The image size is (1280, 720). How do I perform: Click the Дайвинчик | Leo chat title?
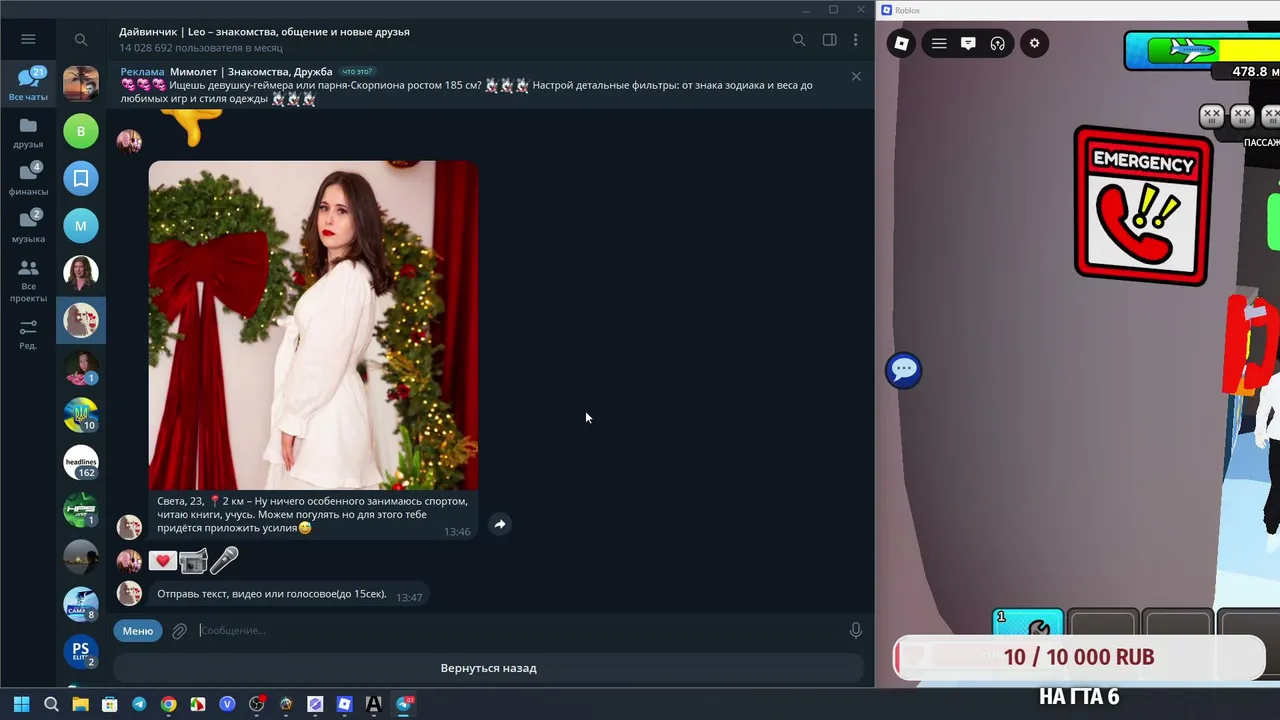(x=264, y=32)
